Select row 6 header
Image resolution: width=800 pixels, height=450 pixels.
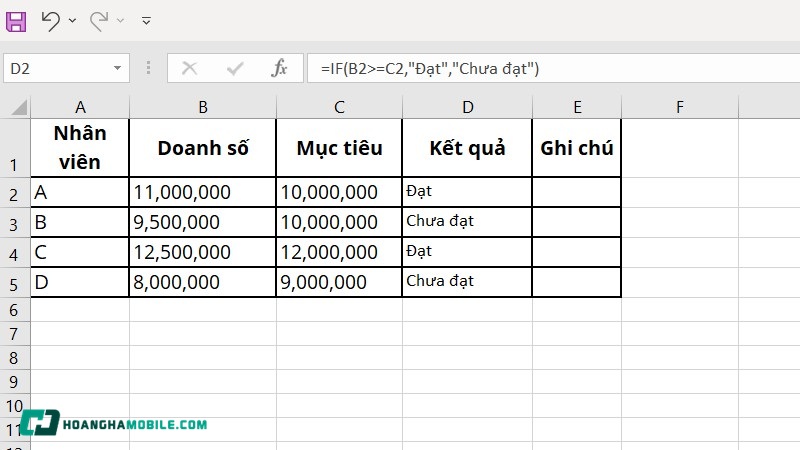pyautogui.click(x=15, y=310)
